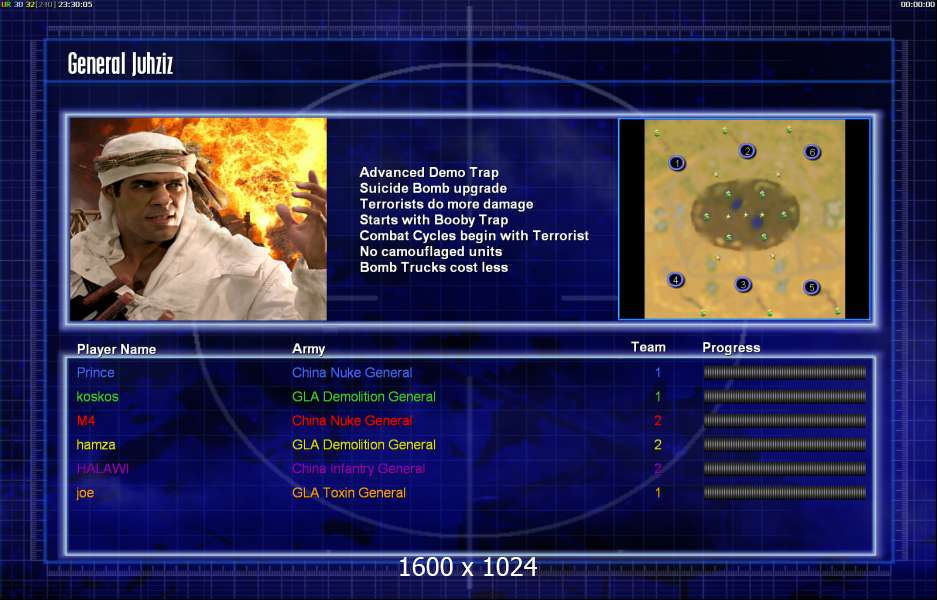This screenshot has width=937, height=600.
Task: Click hamza's army "GLA Demolition General"
Action: [364, 445]
